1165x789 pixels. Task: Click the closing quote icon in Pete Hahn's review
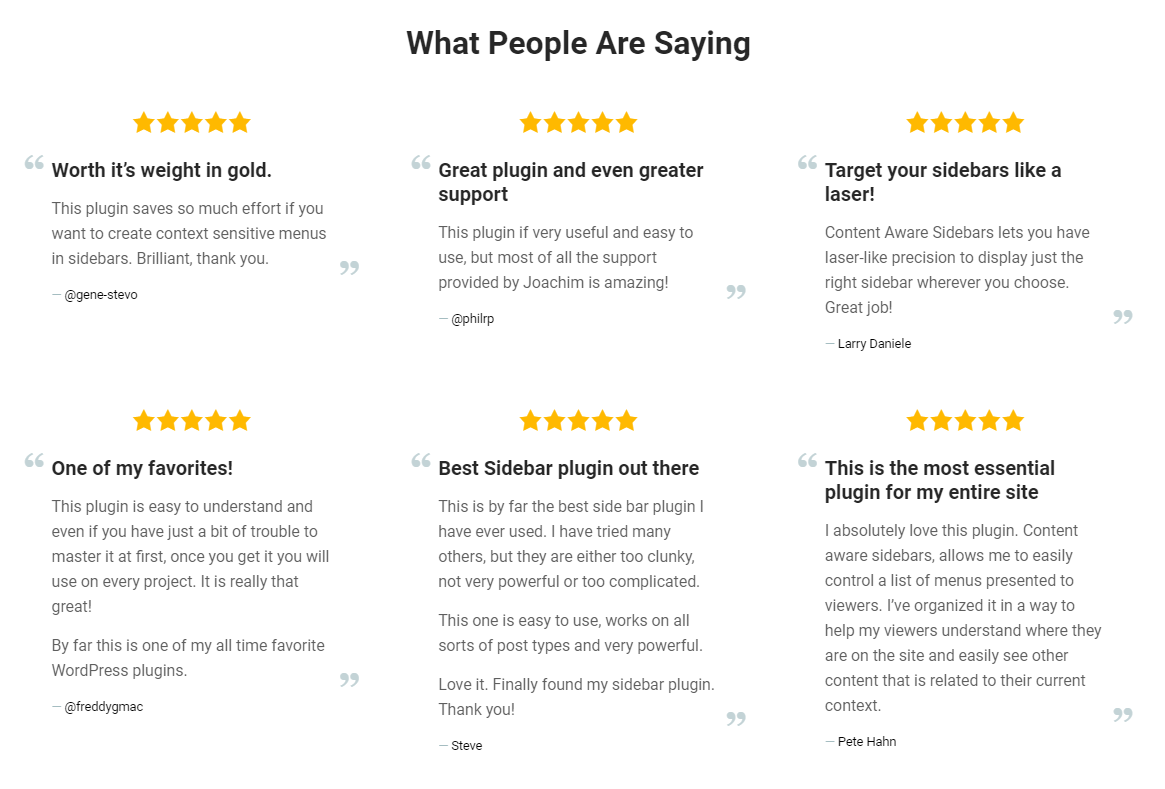(x=1123, y=715)
